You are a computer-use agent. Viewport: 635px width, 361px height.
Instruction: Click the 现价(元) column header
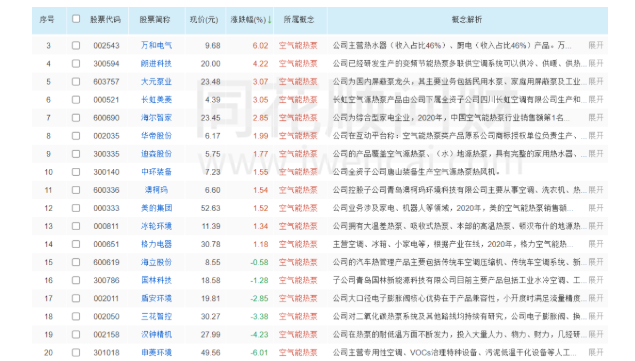coord(204,19)
